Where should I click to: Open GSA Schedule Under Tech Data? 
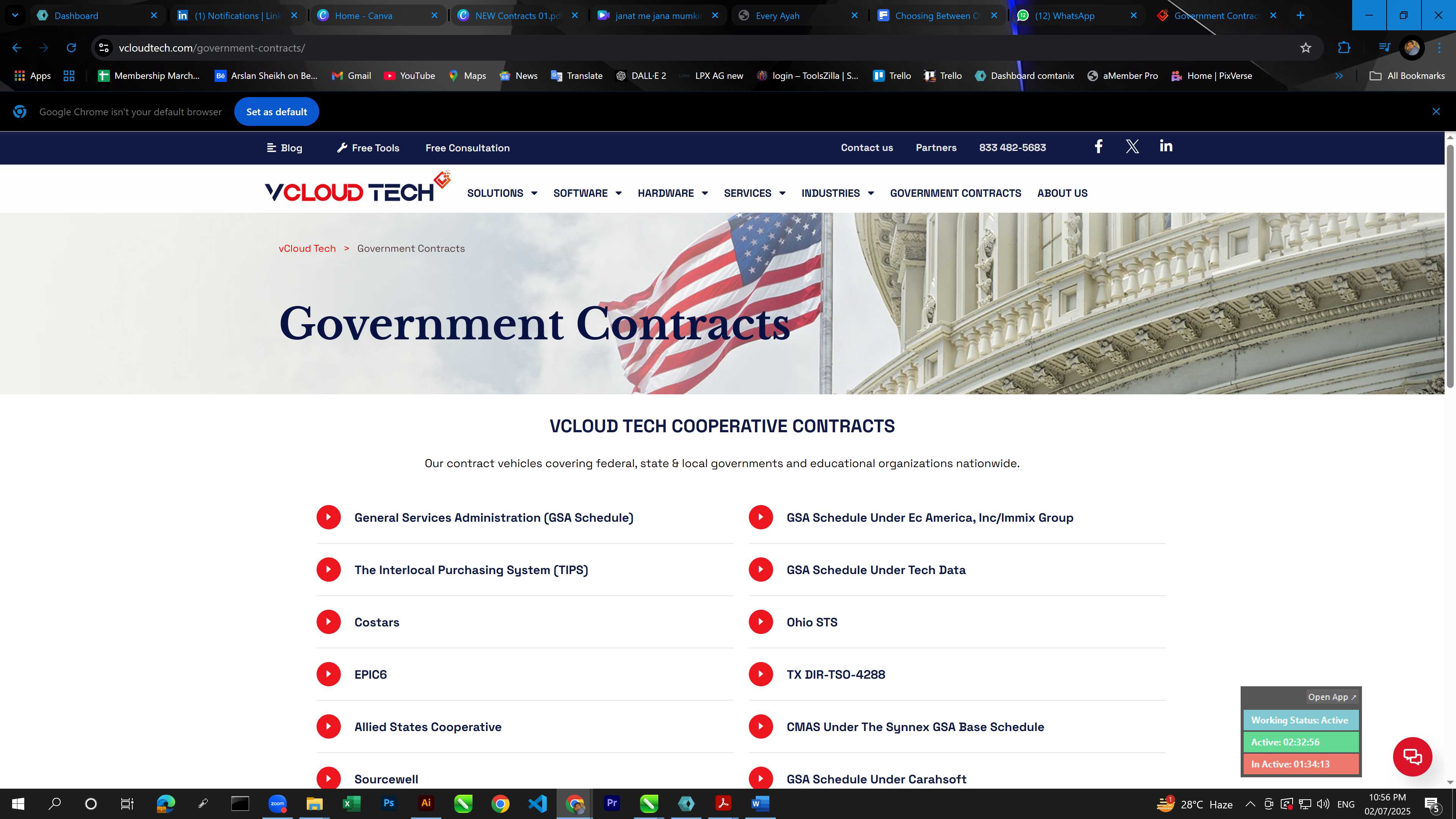coord(876,570)
